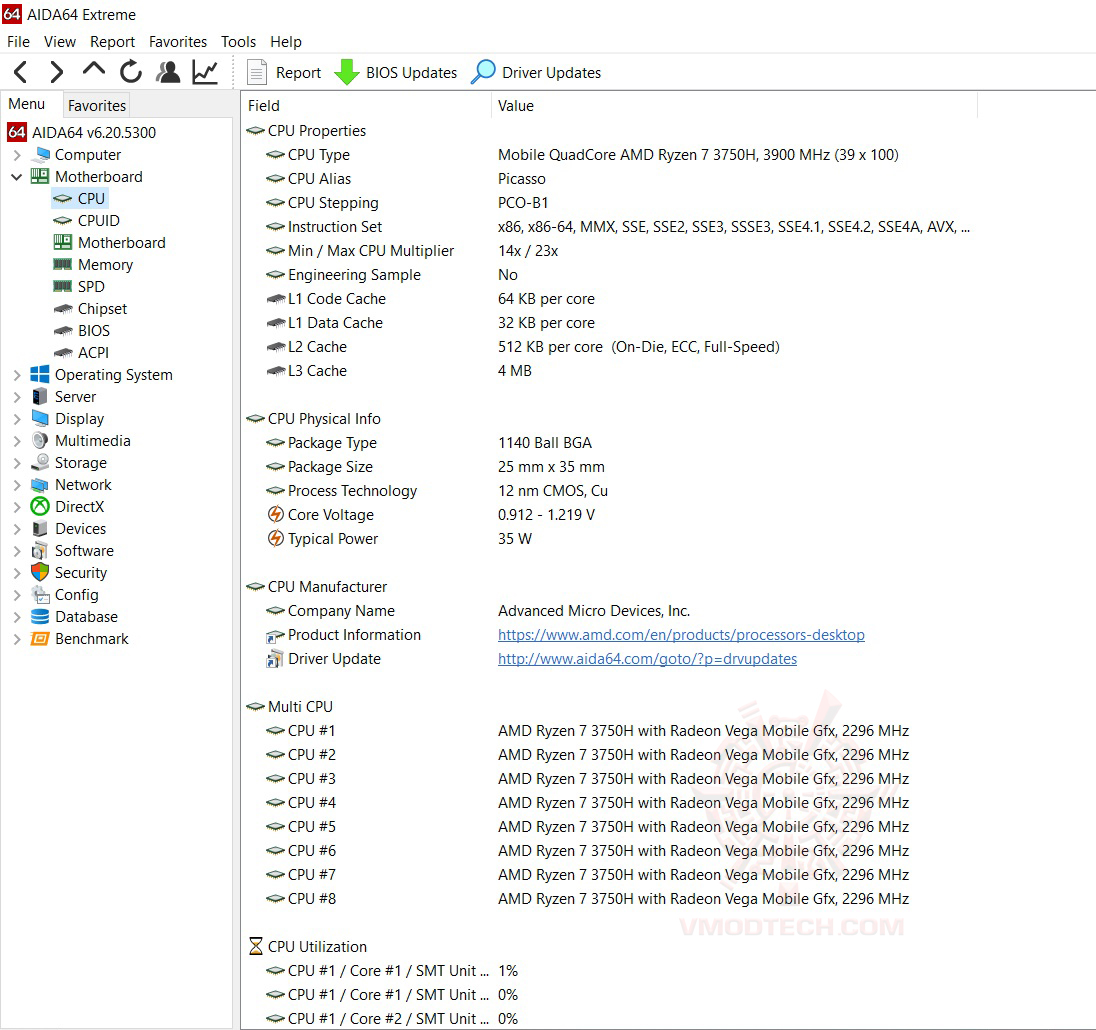The height and width of the screenshot is (1030, 1096).
Task: Select the CPU #8 row
Action: [x=608, y=899]
